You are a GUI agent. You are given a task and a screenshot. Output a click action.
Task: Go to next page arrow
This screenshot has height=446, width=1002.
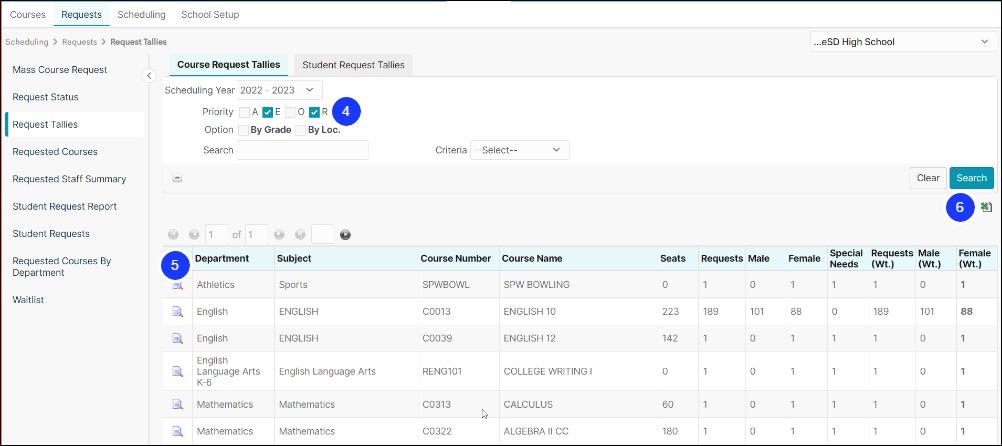click(x=279, y=235)
